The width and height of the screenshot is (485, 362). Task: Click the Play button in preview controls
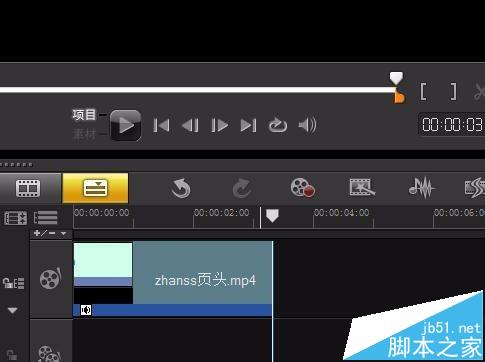[x=126, y=125]
